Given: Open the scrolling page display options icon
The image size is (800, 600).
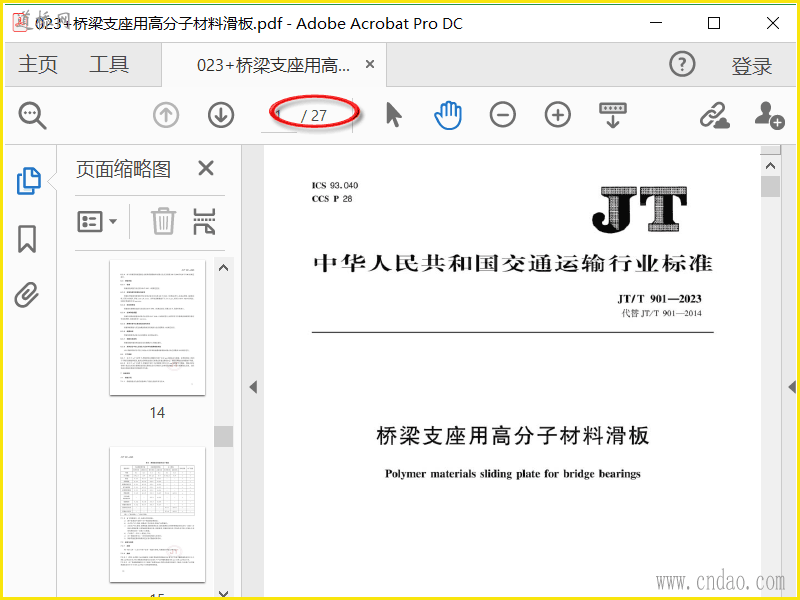Looking at the screenshot, I should tap(613, 115).
